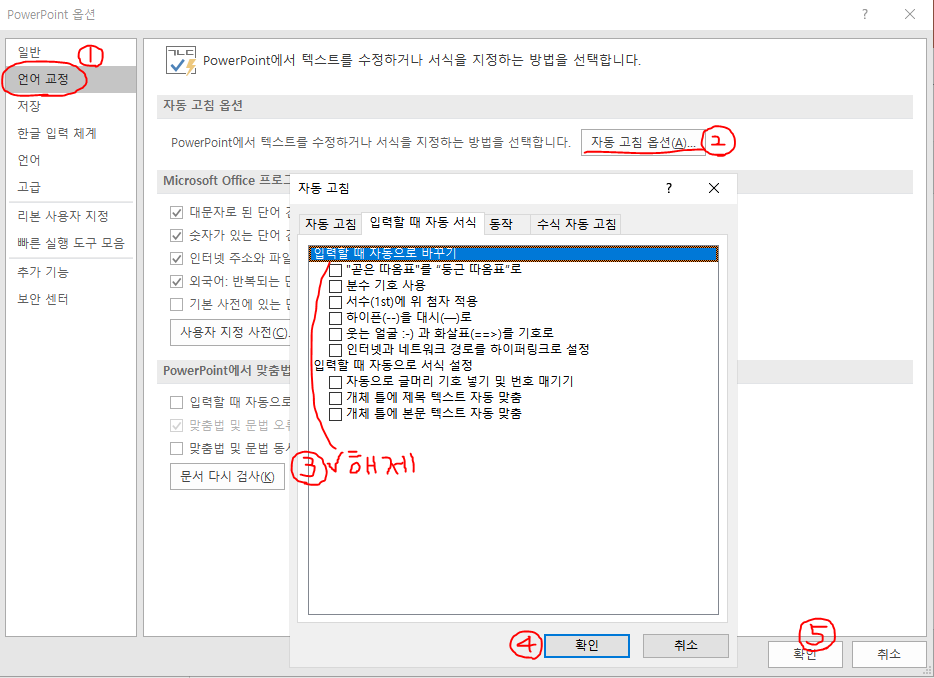Click the AutoCorrect dialog help question mark

[669, 188]
